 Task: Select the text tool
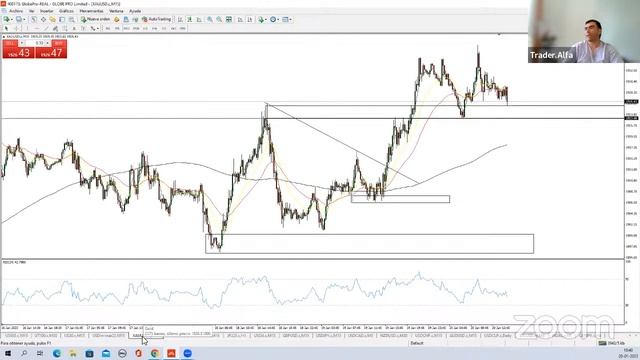point(74,28)
